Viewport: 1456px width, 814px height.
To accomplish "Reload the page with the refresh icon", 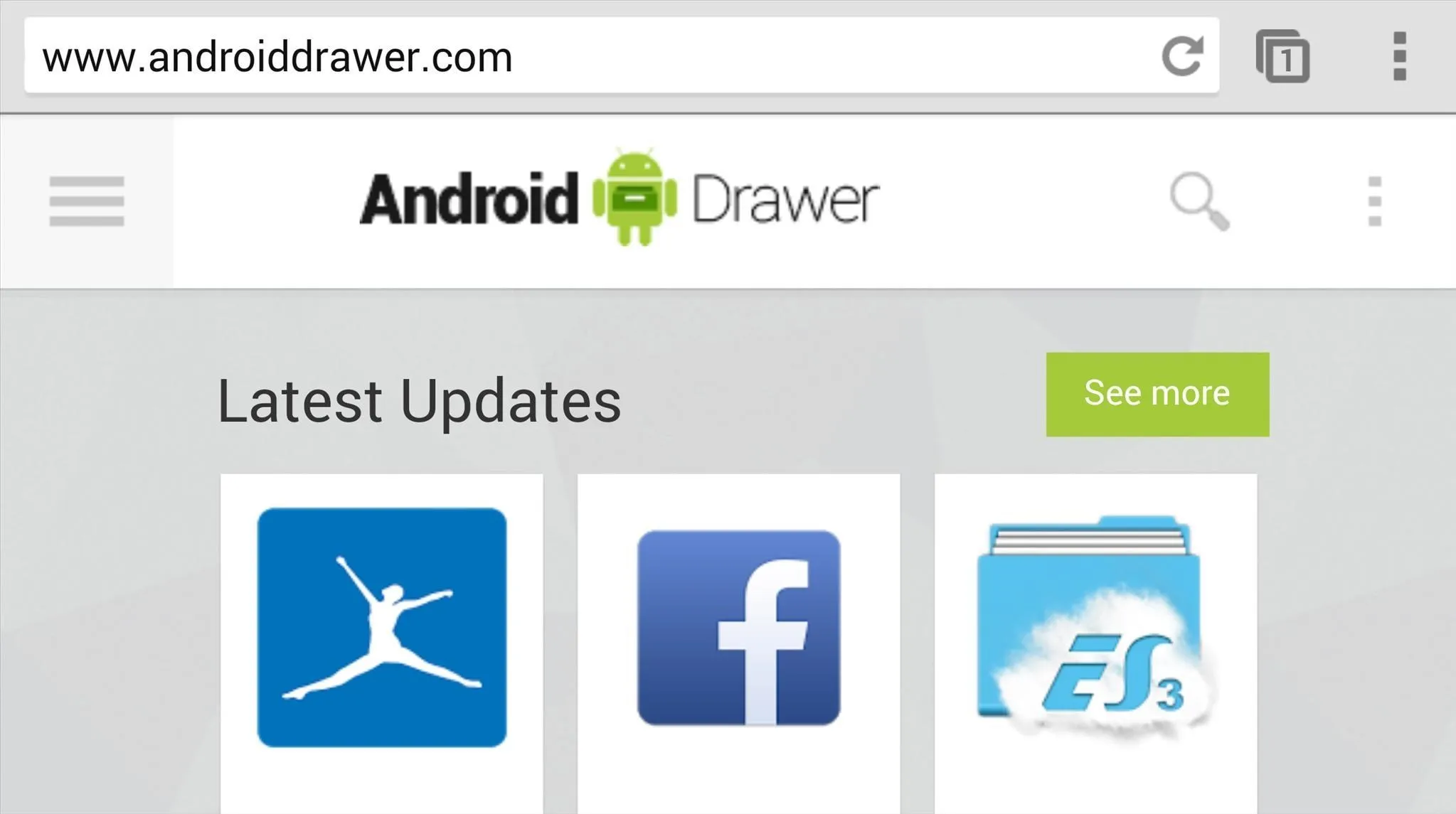I will pos(1182,56).
